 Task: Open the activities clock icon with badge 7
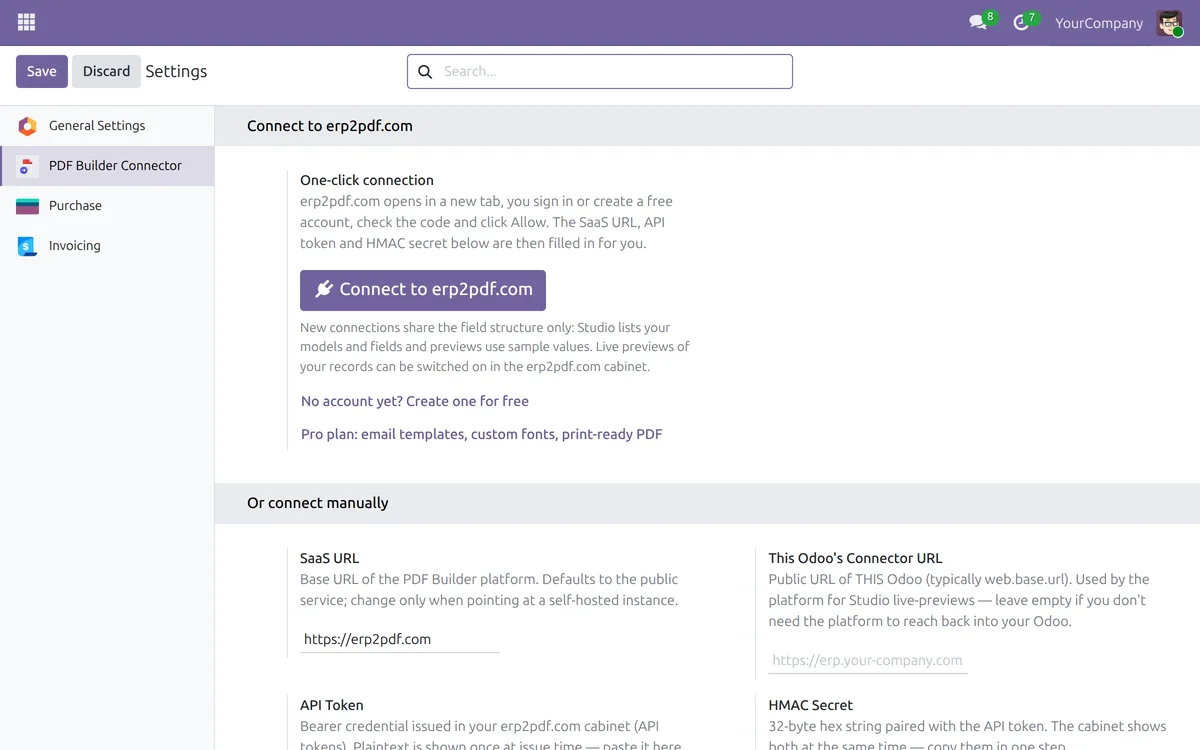pos(1021,22)
